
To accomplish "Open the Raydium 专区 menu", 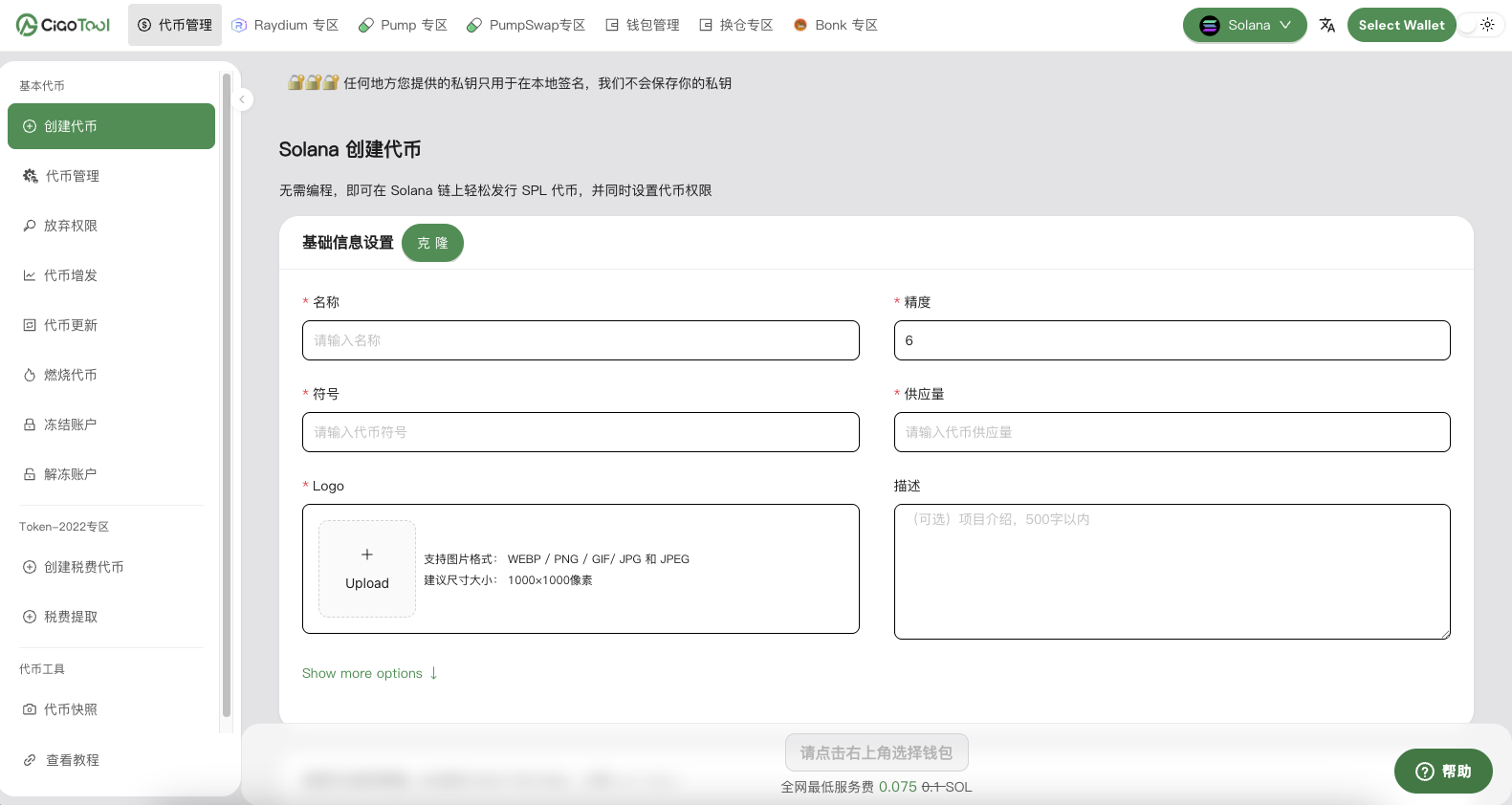I will click(x=286, y=25).
